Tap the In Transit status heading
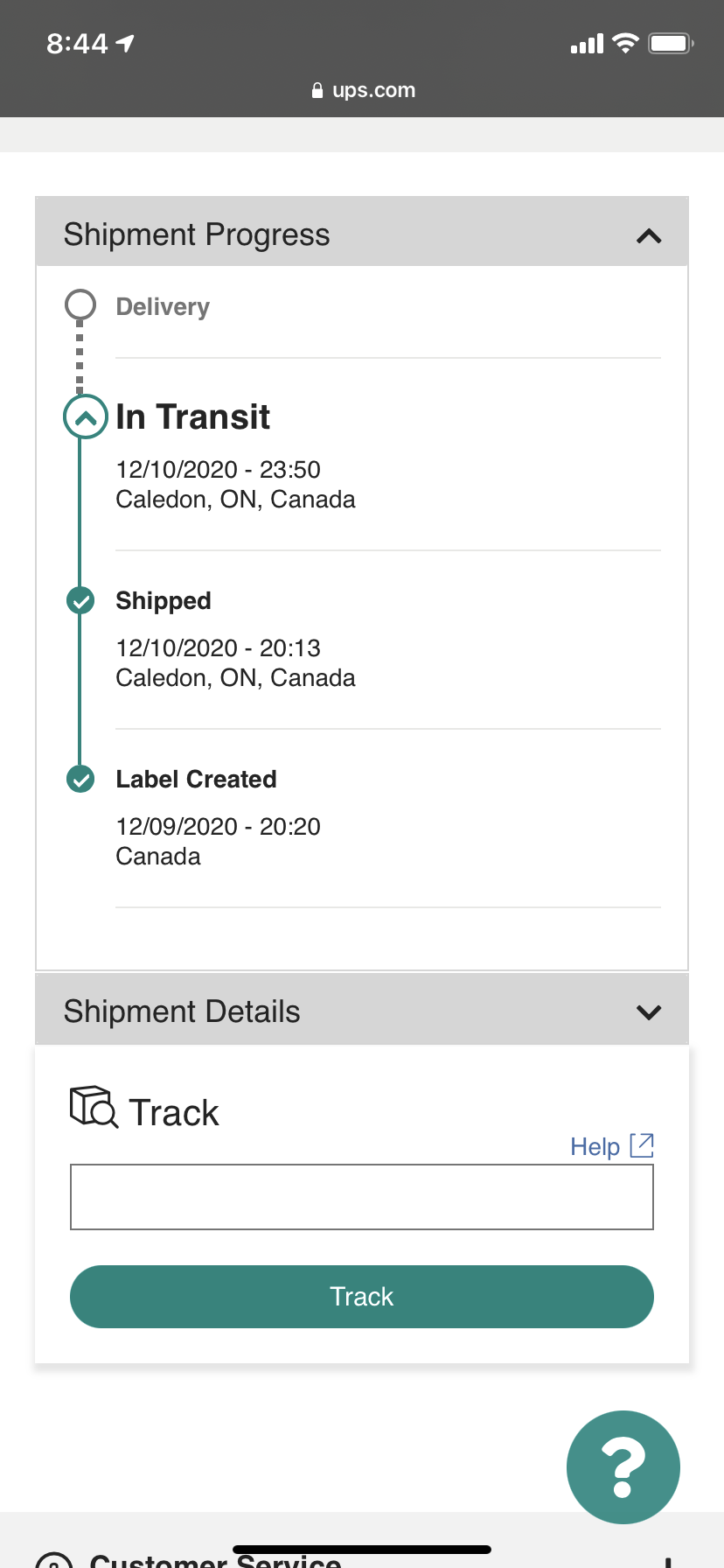 click(192, 416)
